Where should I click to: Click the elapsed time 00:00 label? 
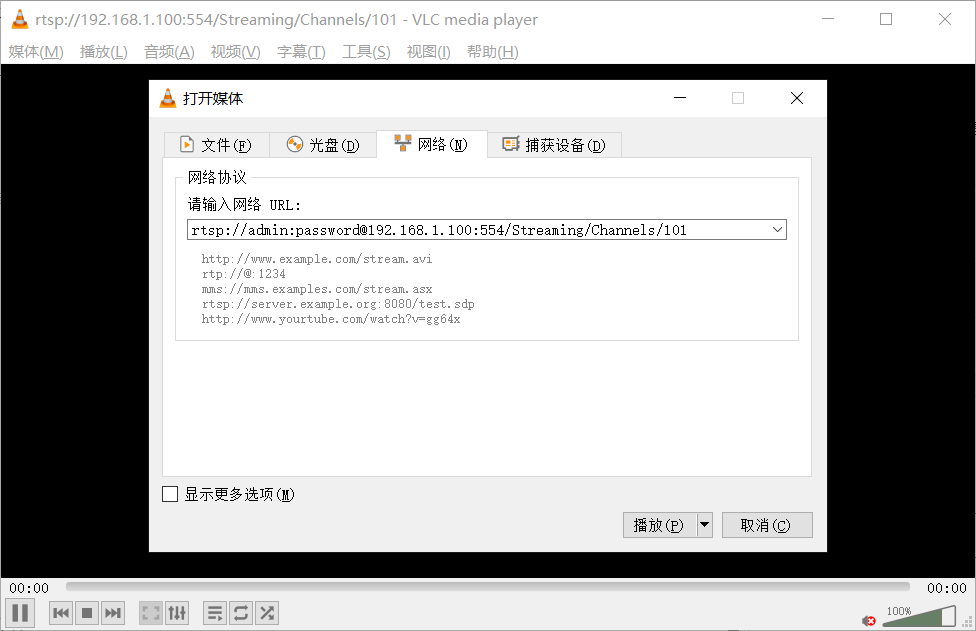tap(29, 588)
